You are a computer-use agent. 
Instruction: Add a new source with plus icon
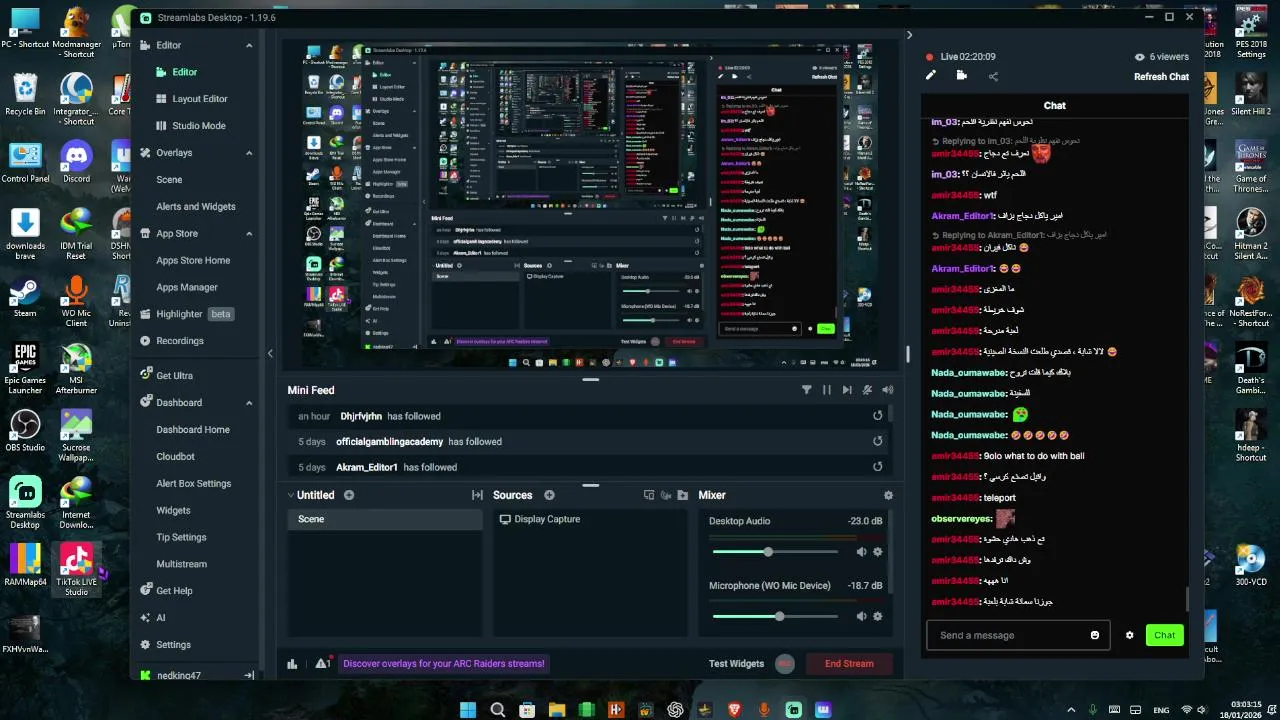549,495
